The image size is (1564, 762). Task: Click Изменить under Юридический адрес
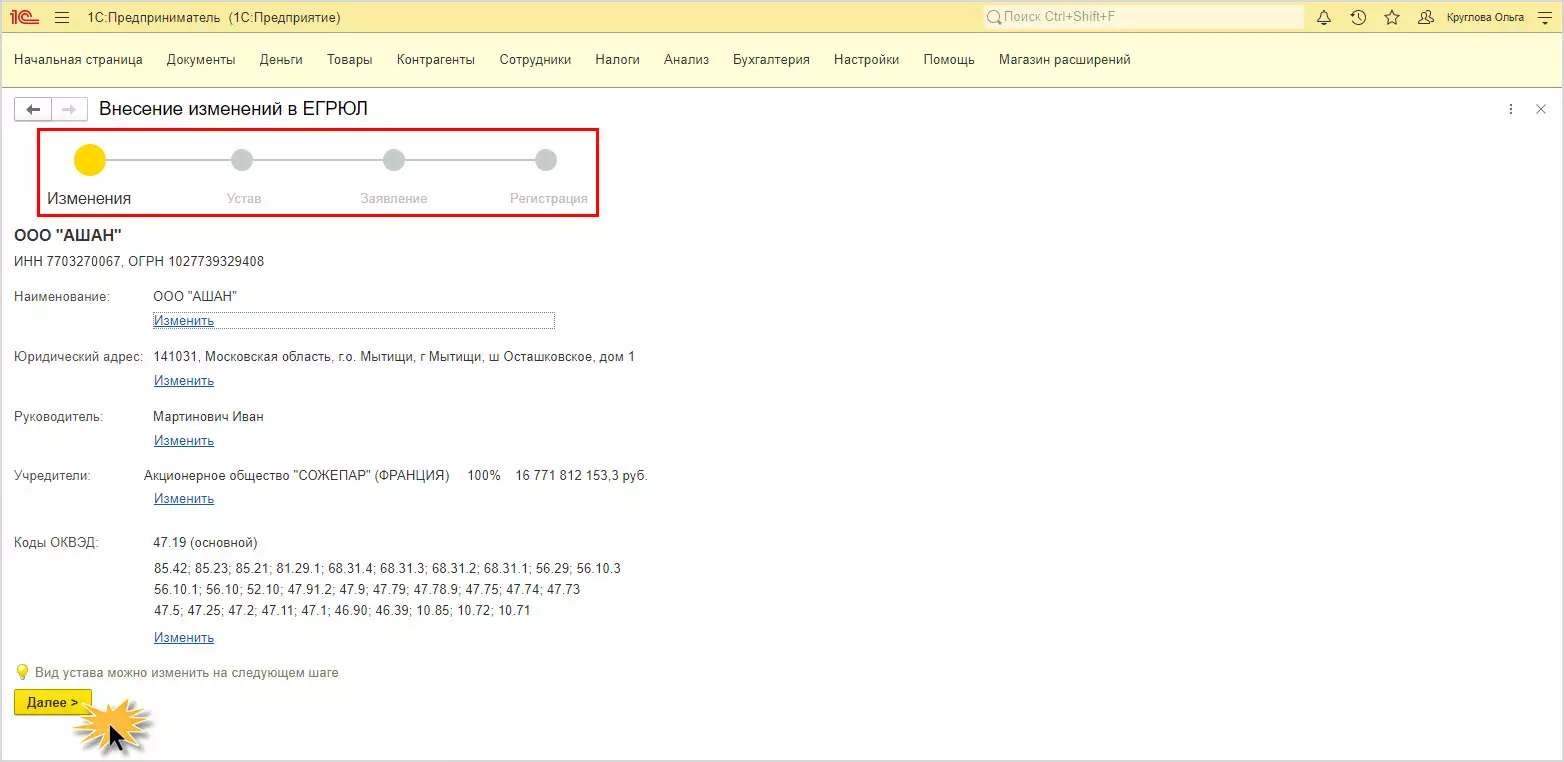184,381
